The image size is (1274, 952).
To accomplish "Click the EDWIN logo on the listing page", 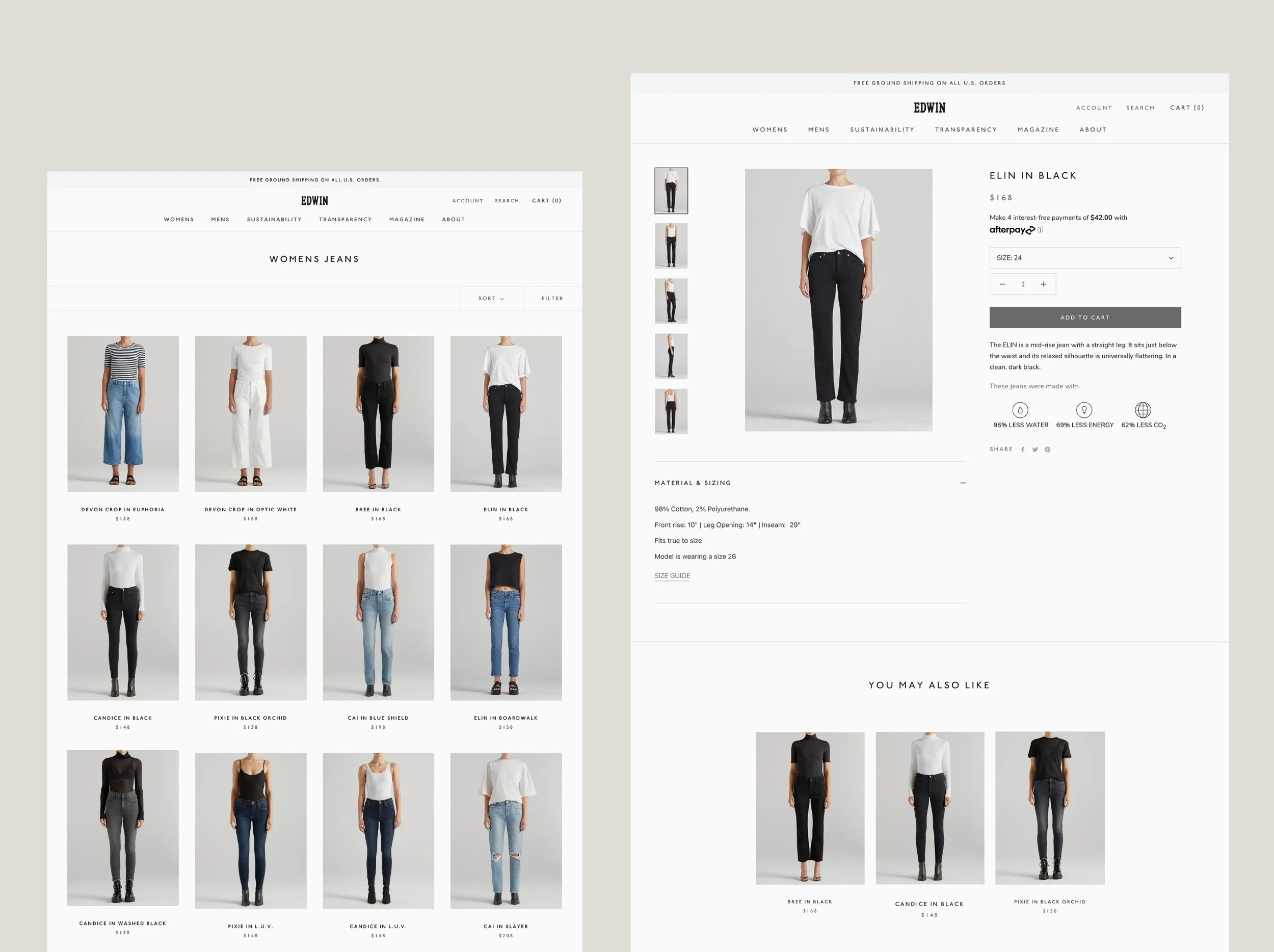I will click(x=314, y=201).
